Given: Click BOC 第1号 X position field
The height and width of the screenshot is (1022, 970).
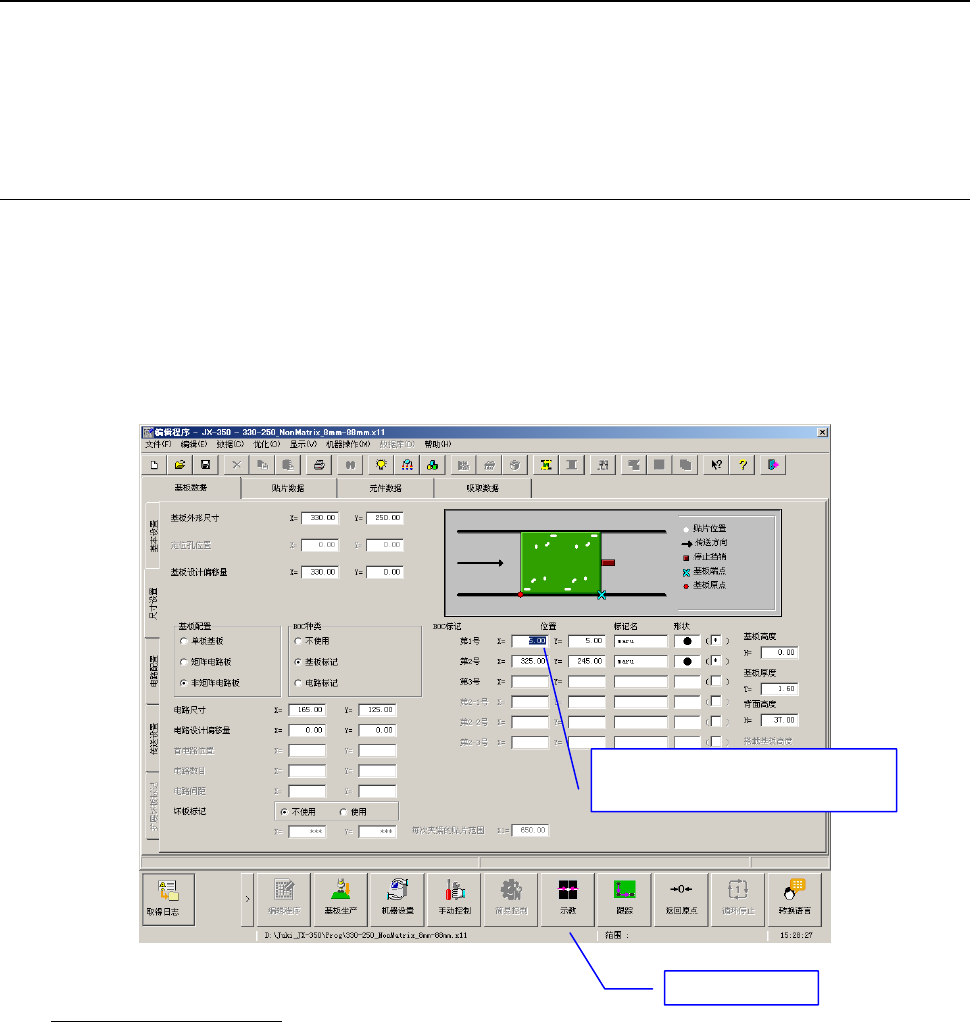Looking at the screenshot, I should click(x=530, y=641).
